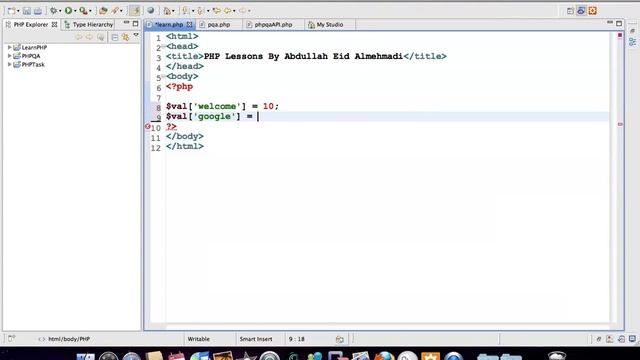
Task: Click the 'Smart Insert' status bar entry
Action: pyautogui.click(x=256, y=339)
